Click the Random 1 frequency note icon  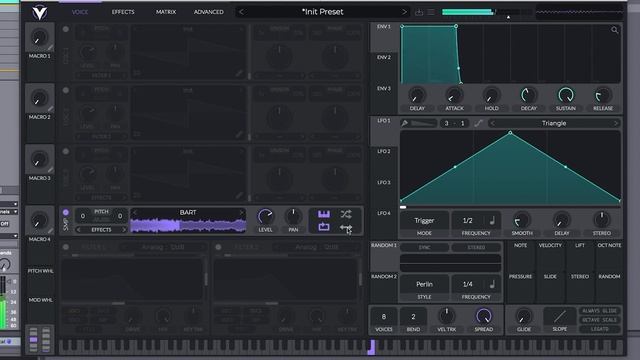[x=492, y=284]
